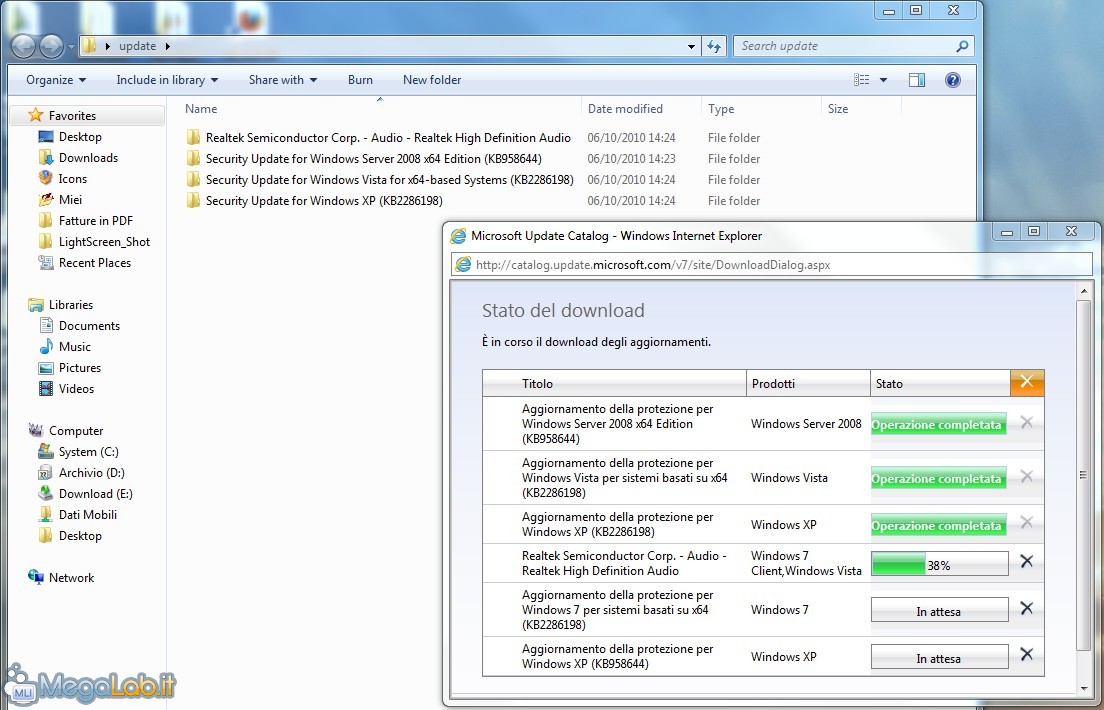Click scrollbar down arrow in download dialog
This screenshot has height=710, width=1104.
click(1083, 687)
